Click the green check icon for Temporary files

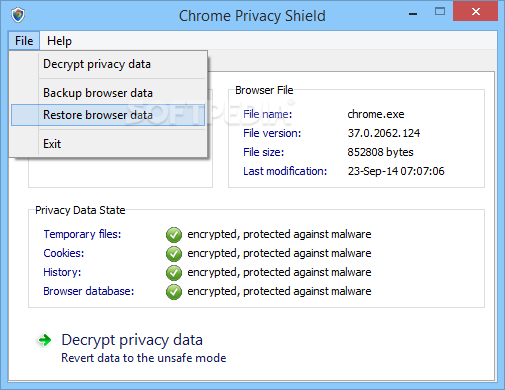174,235
